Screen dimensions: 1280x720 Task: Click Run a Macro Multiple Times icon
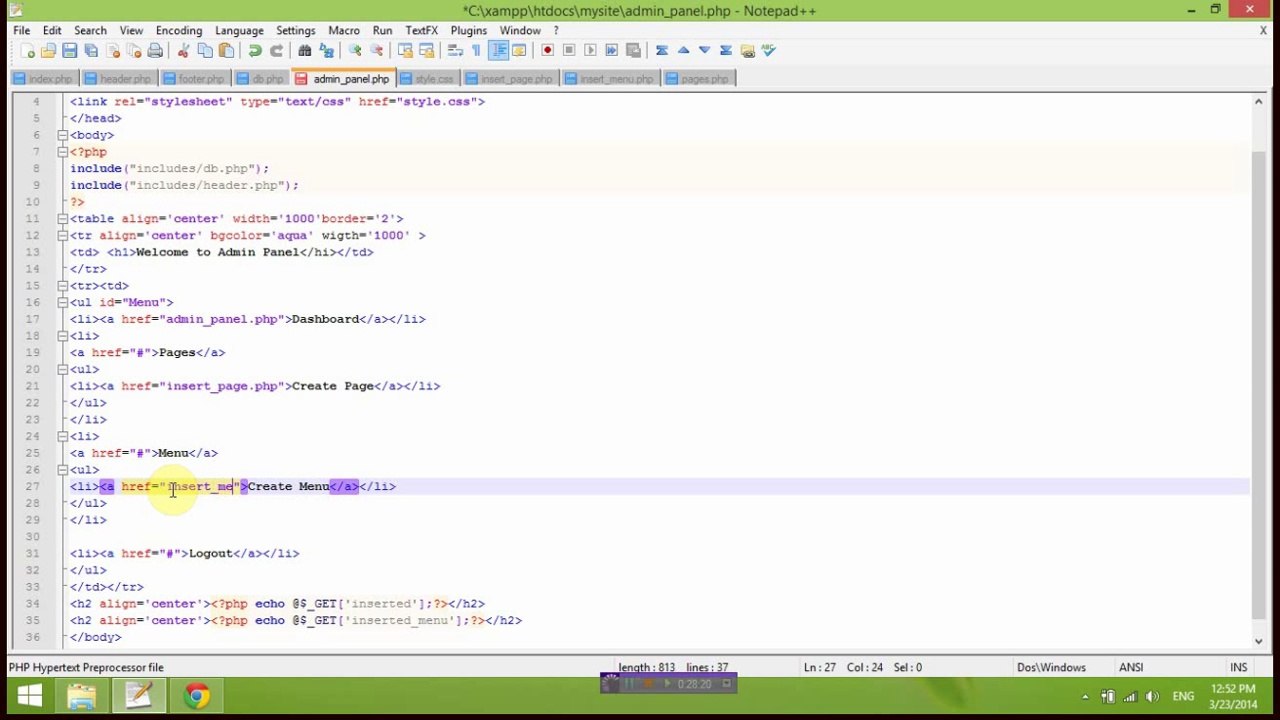coord(611,50)
